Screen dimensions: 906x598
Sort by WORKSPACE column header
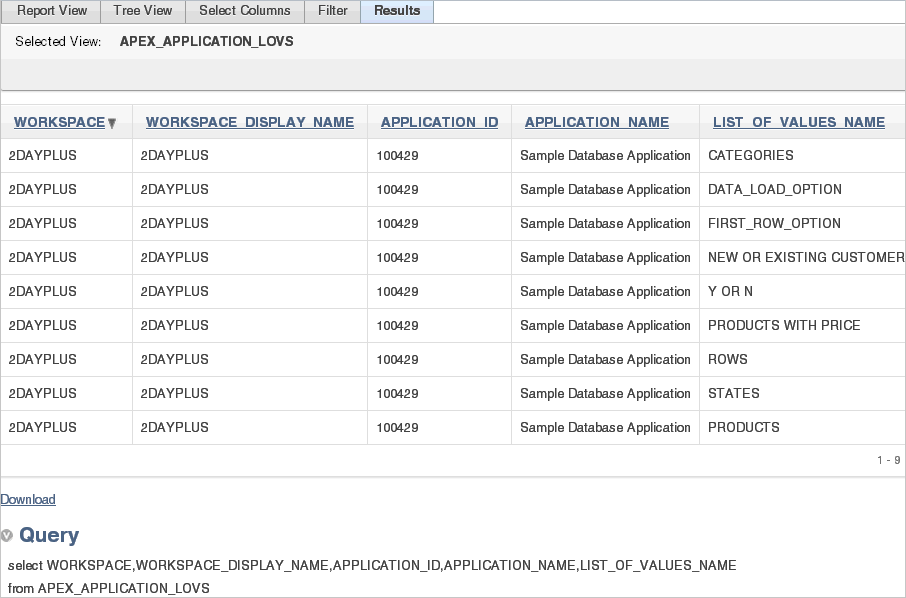coord(60,122)
